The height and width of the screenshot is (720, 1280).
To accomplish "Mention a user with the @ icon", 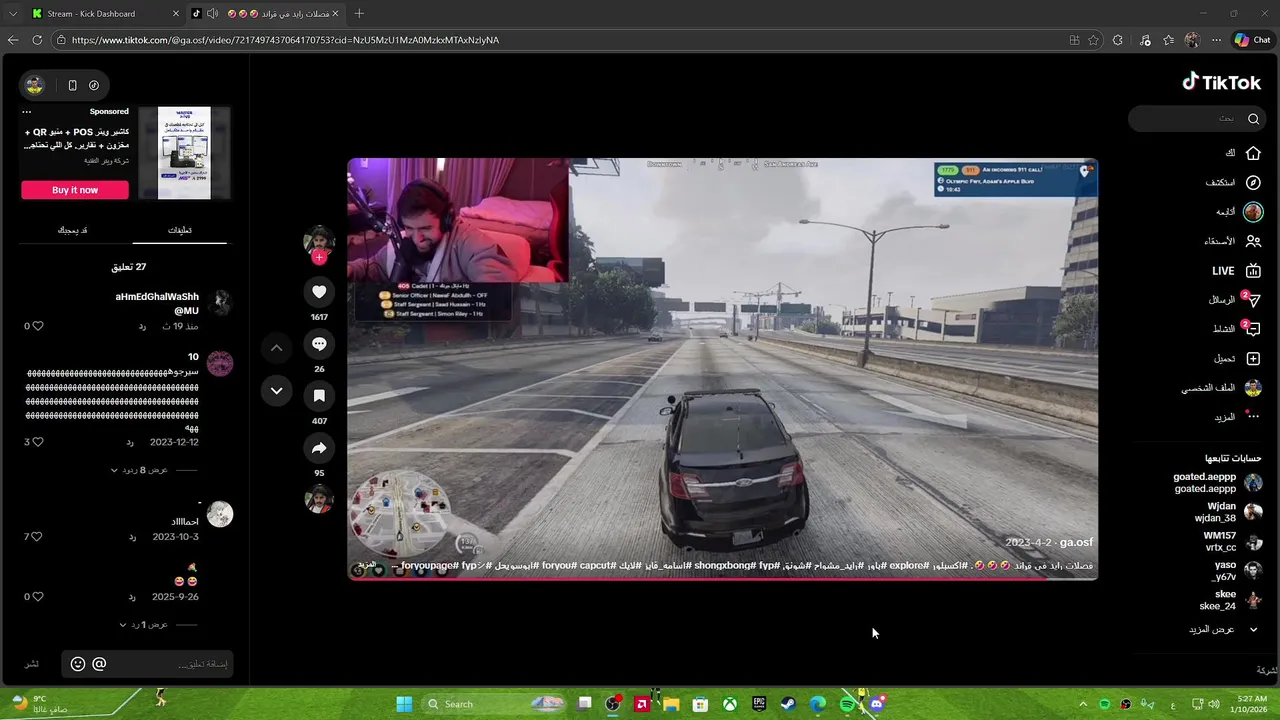I will tap(99, 664).
